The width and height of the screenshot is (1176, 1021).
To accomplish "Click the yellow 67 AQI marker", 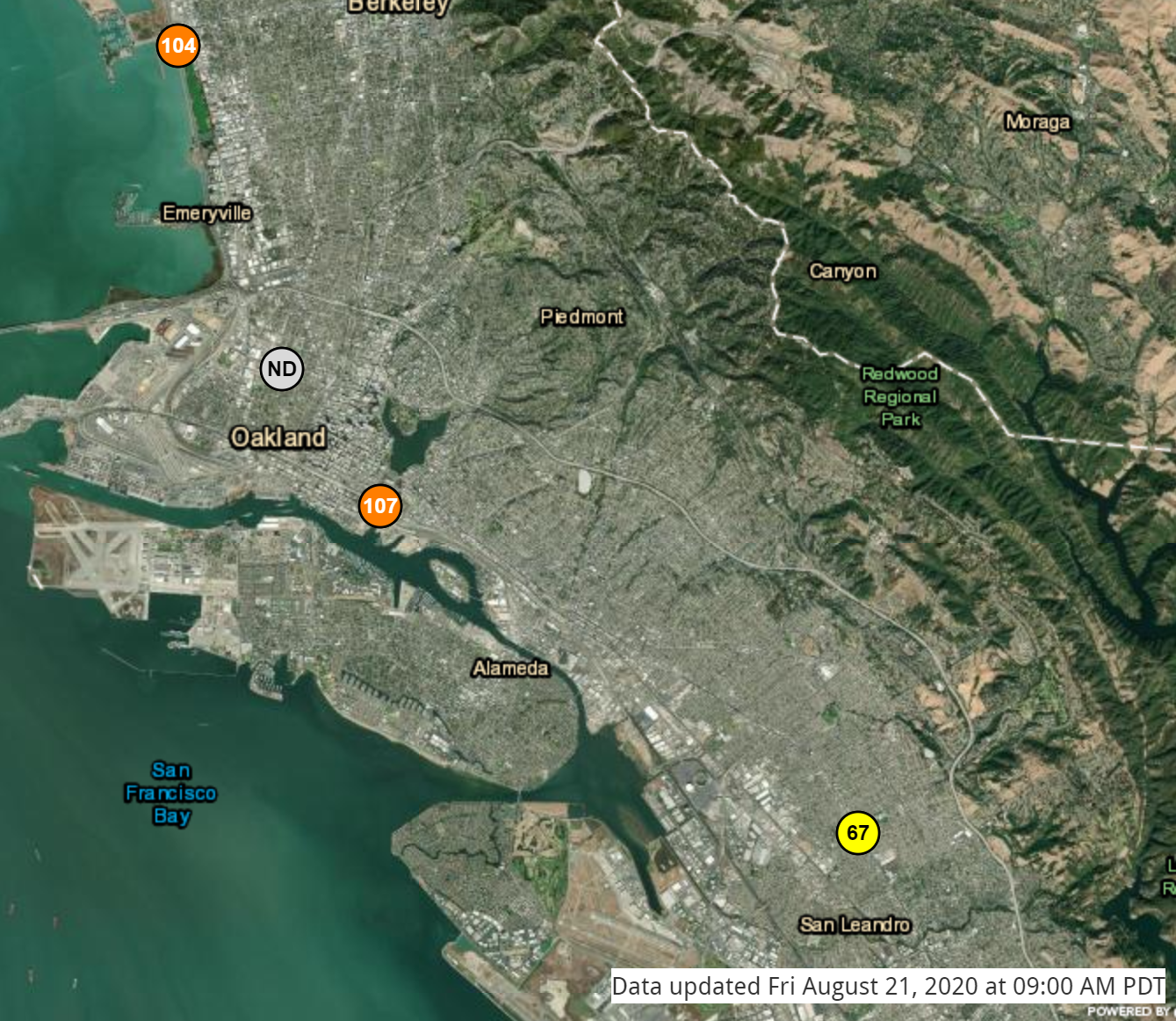I will click(x=858, y=833).
